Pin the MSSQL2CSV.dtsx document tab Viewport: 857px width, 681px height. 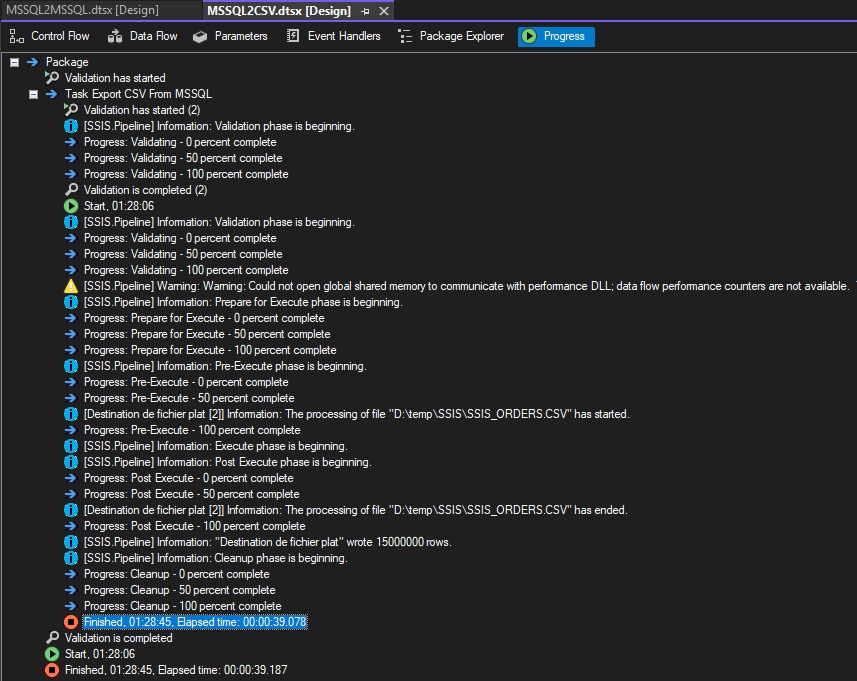pos(365,11)
